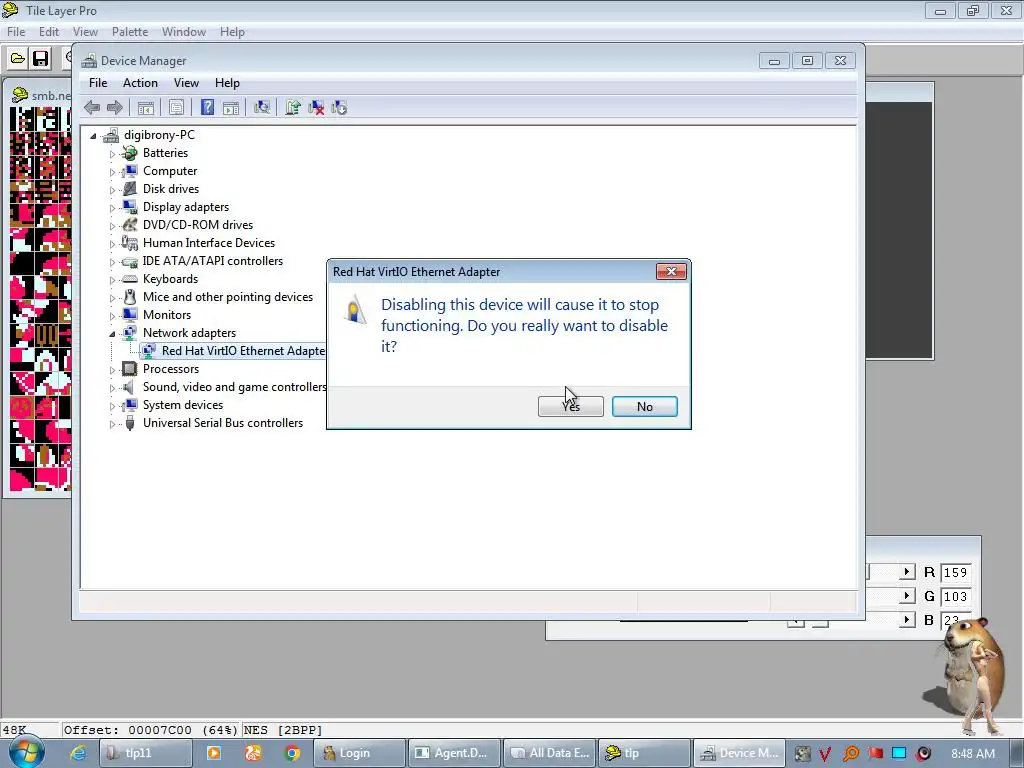Image resolution: width=1024 pixels, height=768 pixels.
Task: Click the red flag tray icon
Action: [876, 754]
